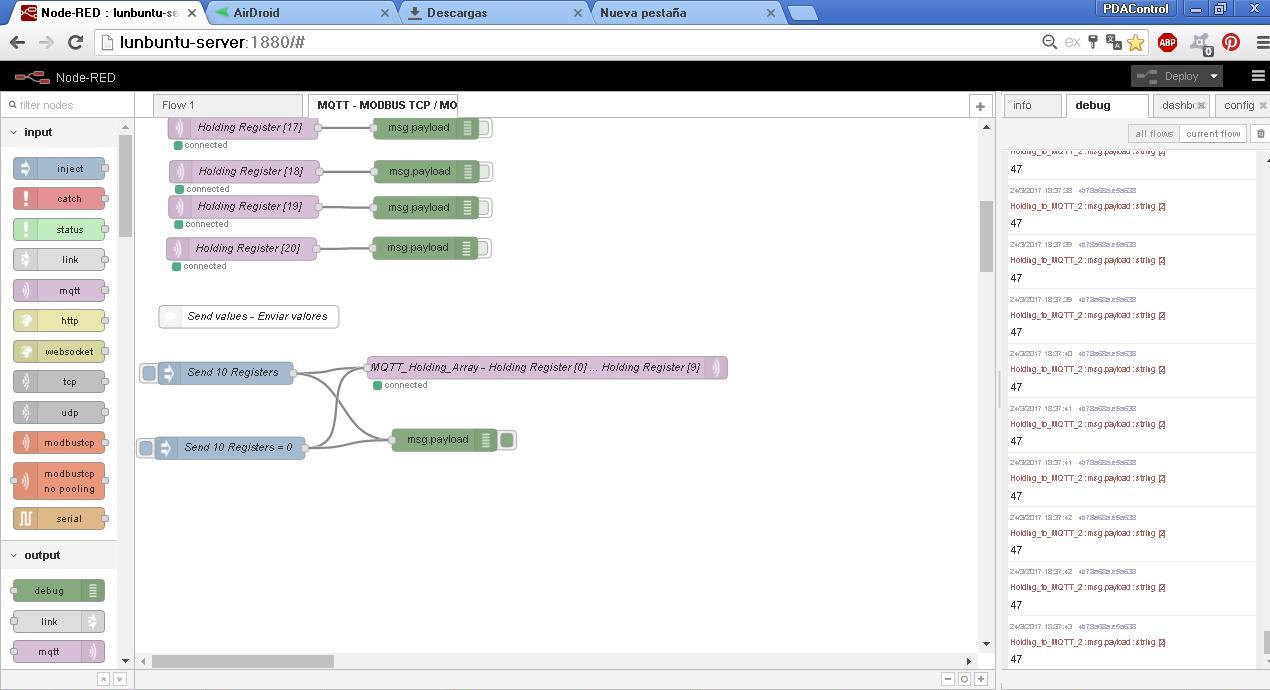Image resolution: width=1270 pixels, height=690 pixels.
Task: Select the debug output node in palette
Action: [x=59, y=591]
